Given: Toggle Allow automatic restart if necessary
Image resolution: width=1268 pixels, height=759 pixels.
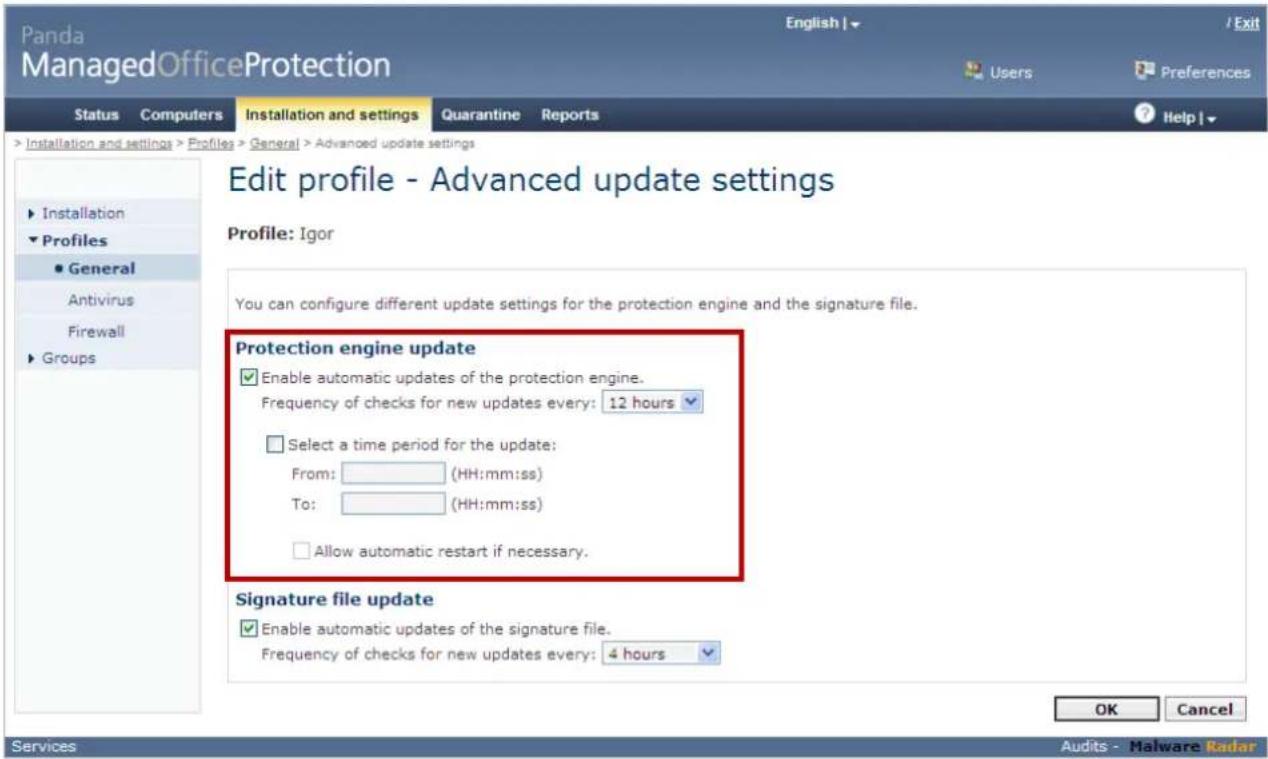Looking at the screenshot, I should (x=301, y=550).
